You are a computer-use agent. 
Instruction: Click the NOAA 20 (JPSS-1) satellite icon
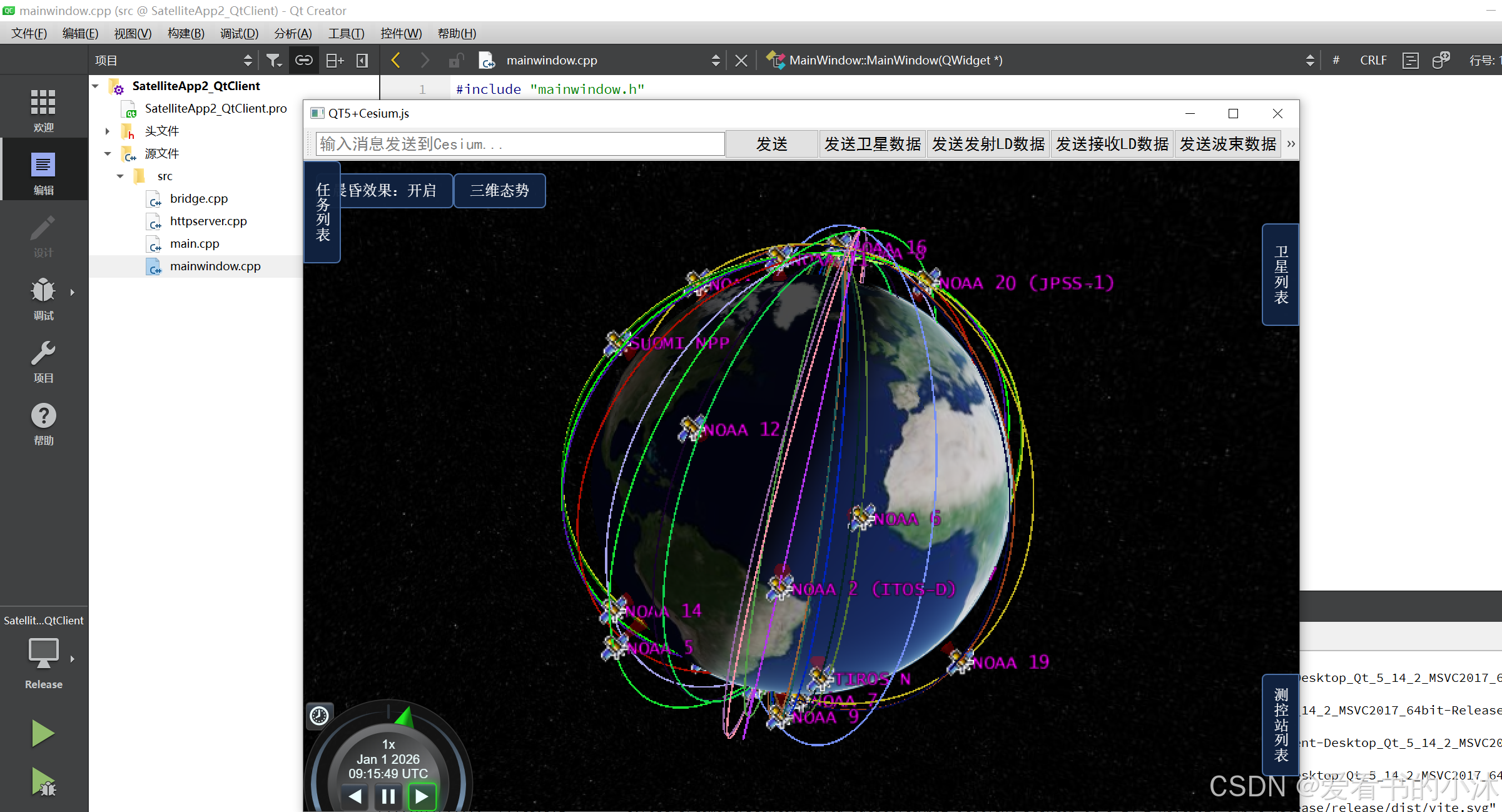[928, 281]
